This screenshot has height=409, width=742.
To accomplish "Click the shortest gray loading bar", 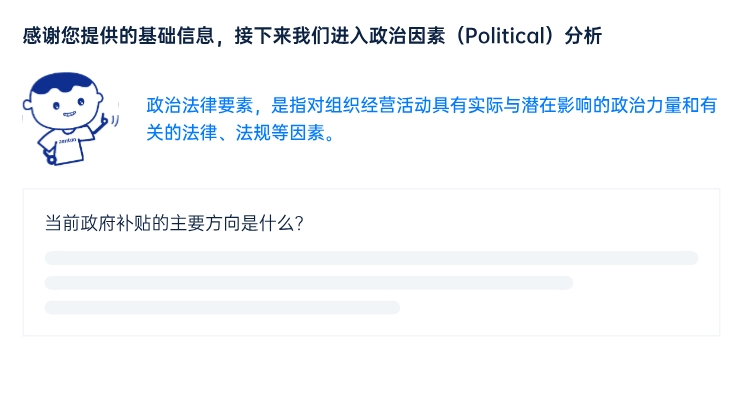I will tap(222, 308).
